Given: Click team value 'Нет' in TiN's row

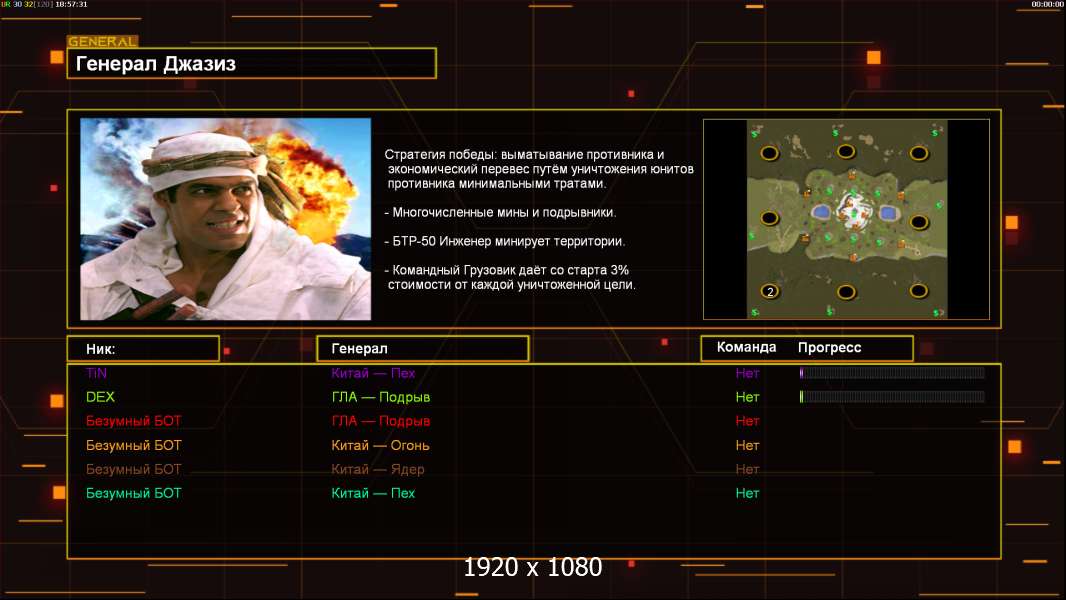Looking at the screenshot, I should [747, 373].
